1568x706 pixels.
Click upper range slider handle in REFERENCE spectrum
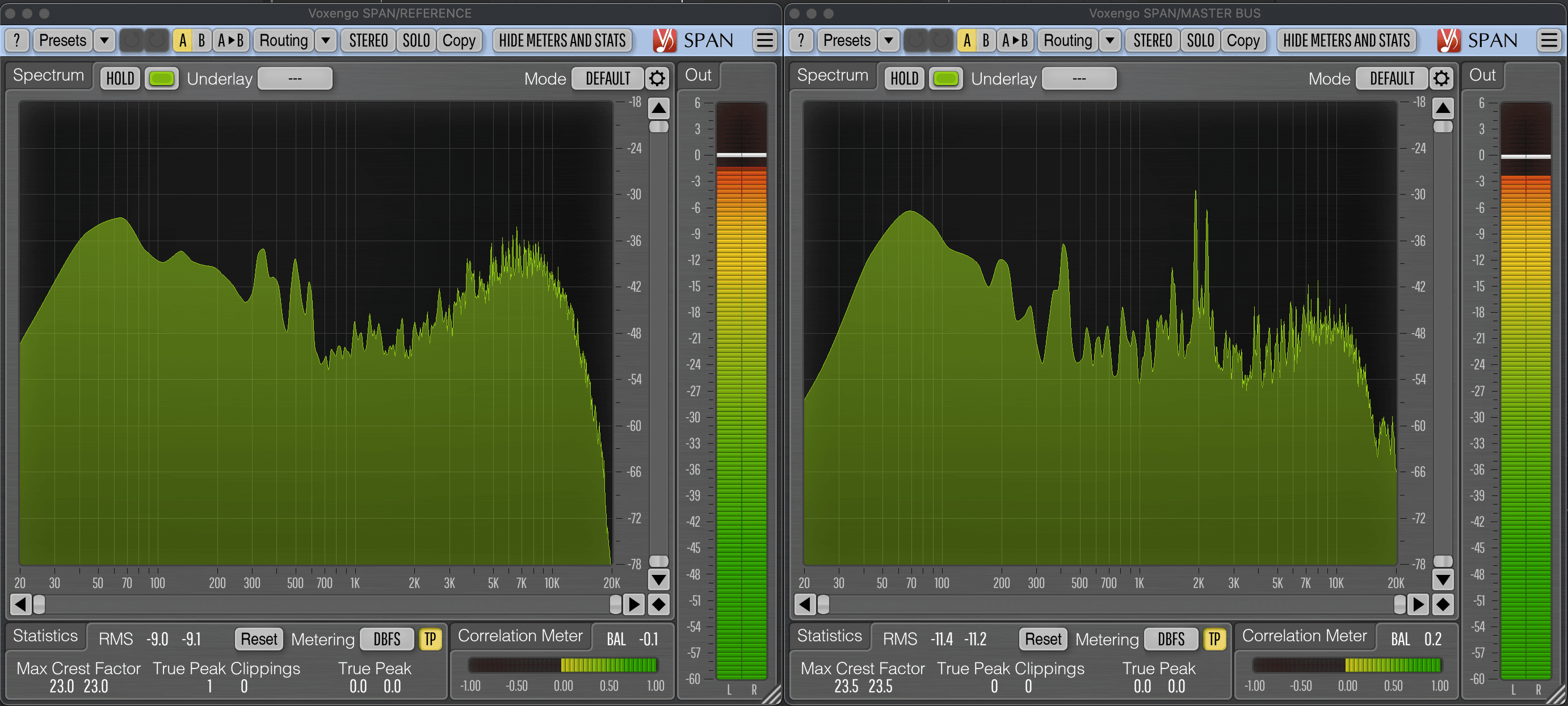[x=659, y=127]
